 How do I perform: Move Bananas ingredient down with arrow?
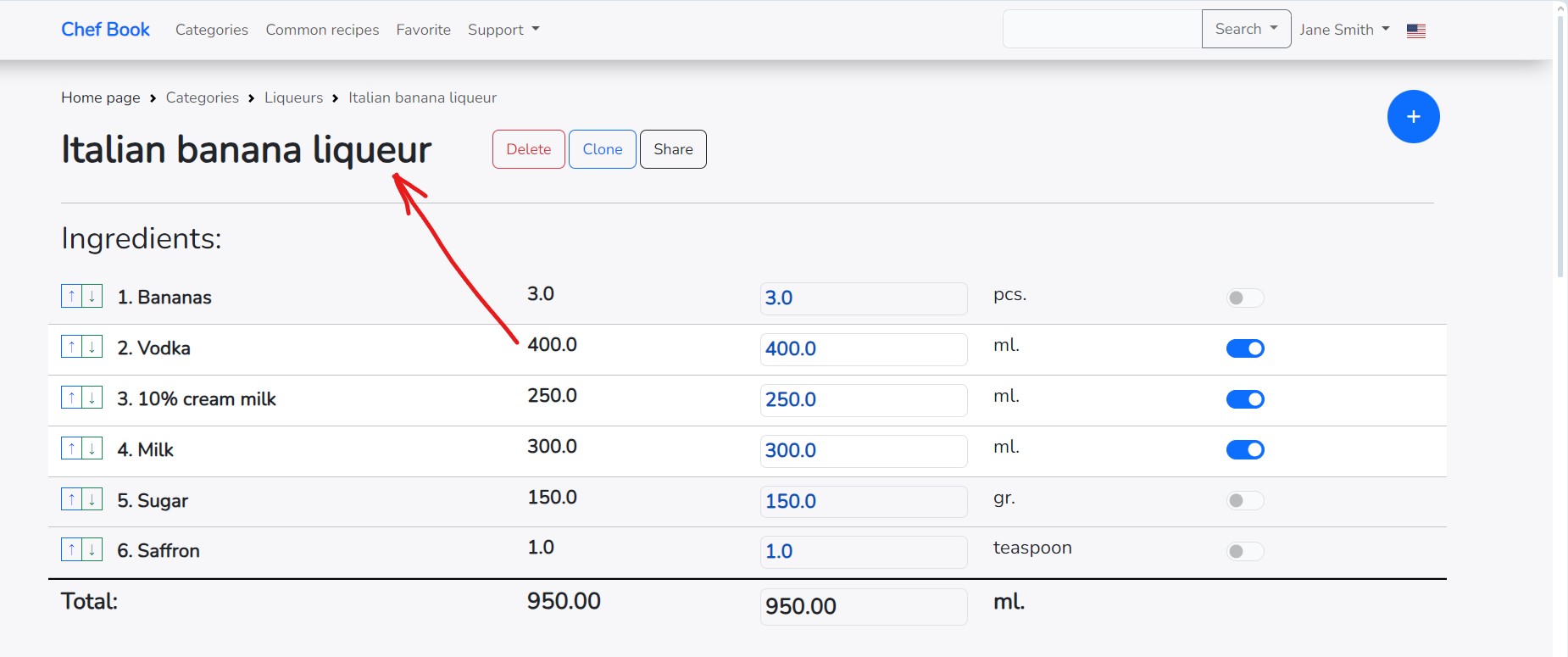(92, 296)
